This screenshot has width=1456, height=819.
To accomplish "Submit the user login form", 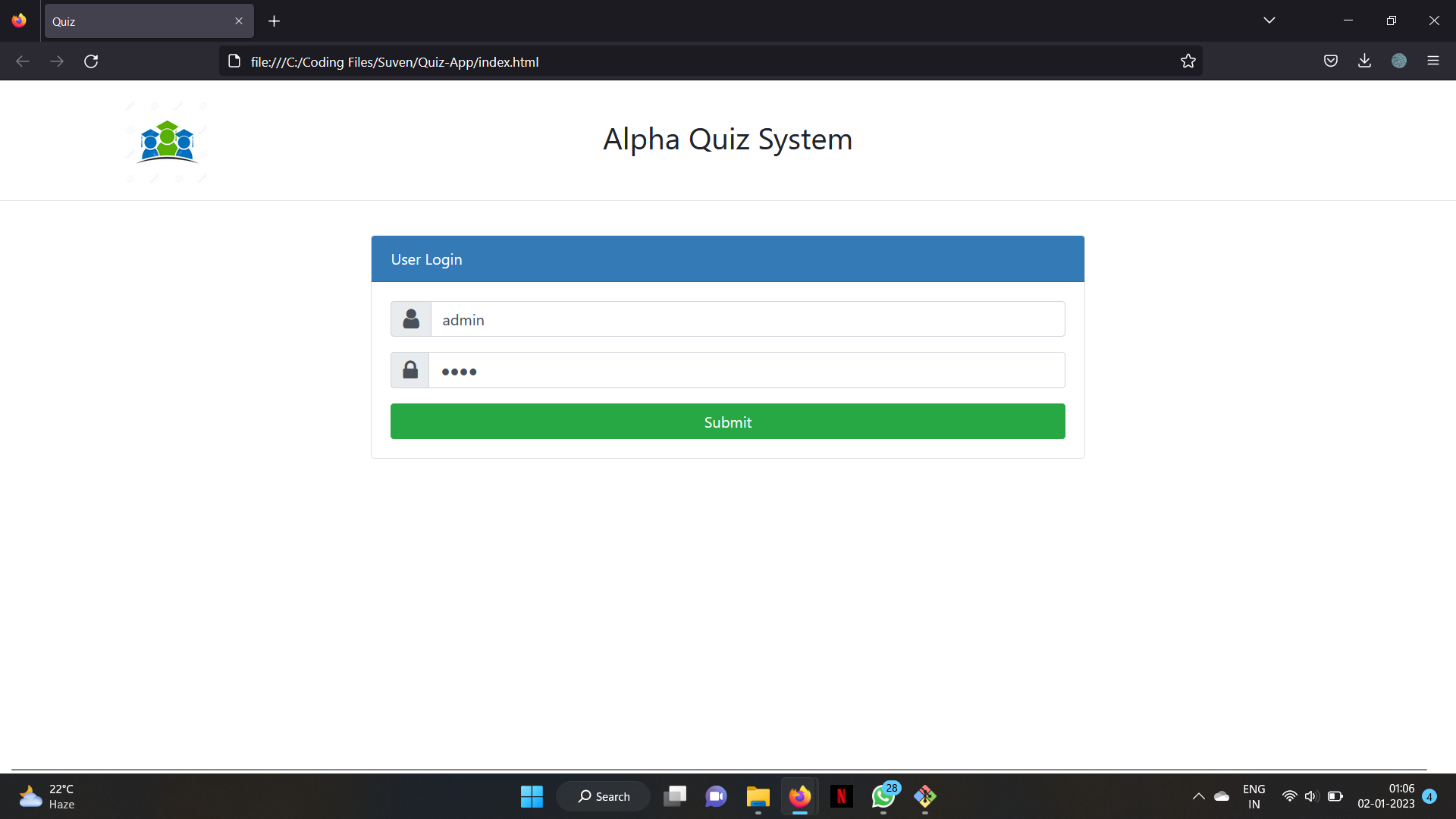I will [727, 422].
